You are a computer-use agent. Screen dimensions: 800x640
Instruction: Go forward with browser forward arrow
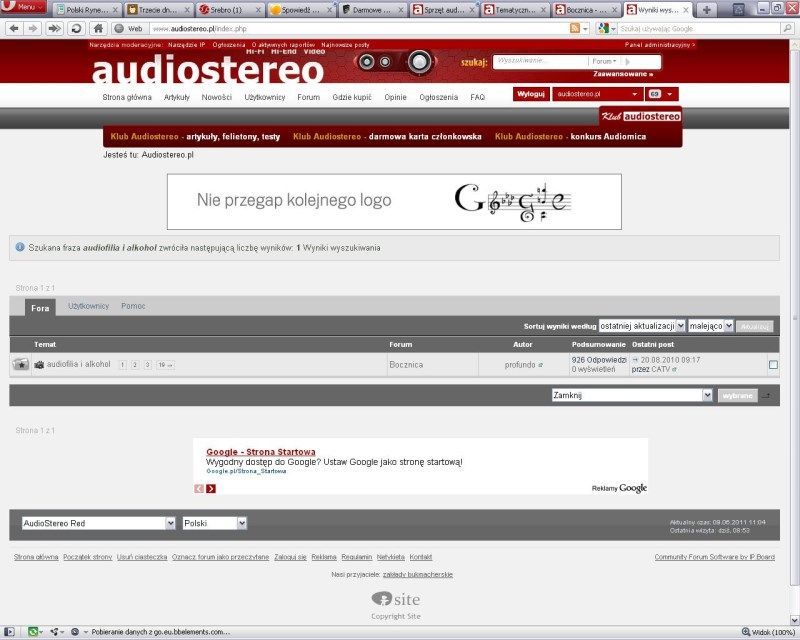(33, 29)
